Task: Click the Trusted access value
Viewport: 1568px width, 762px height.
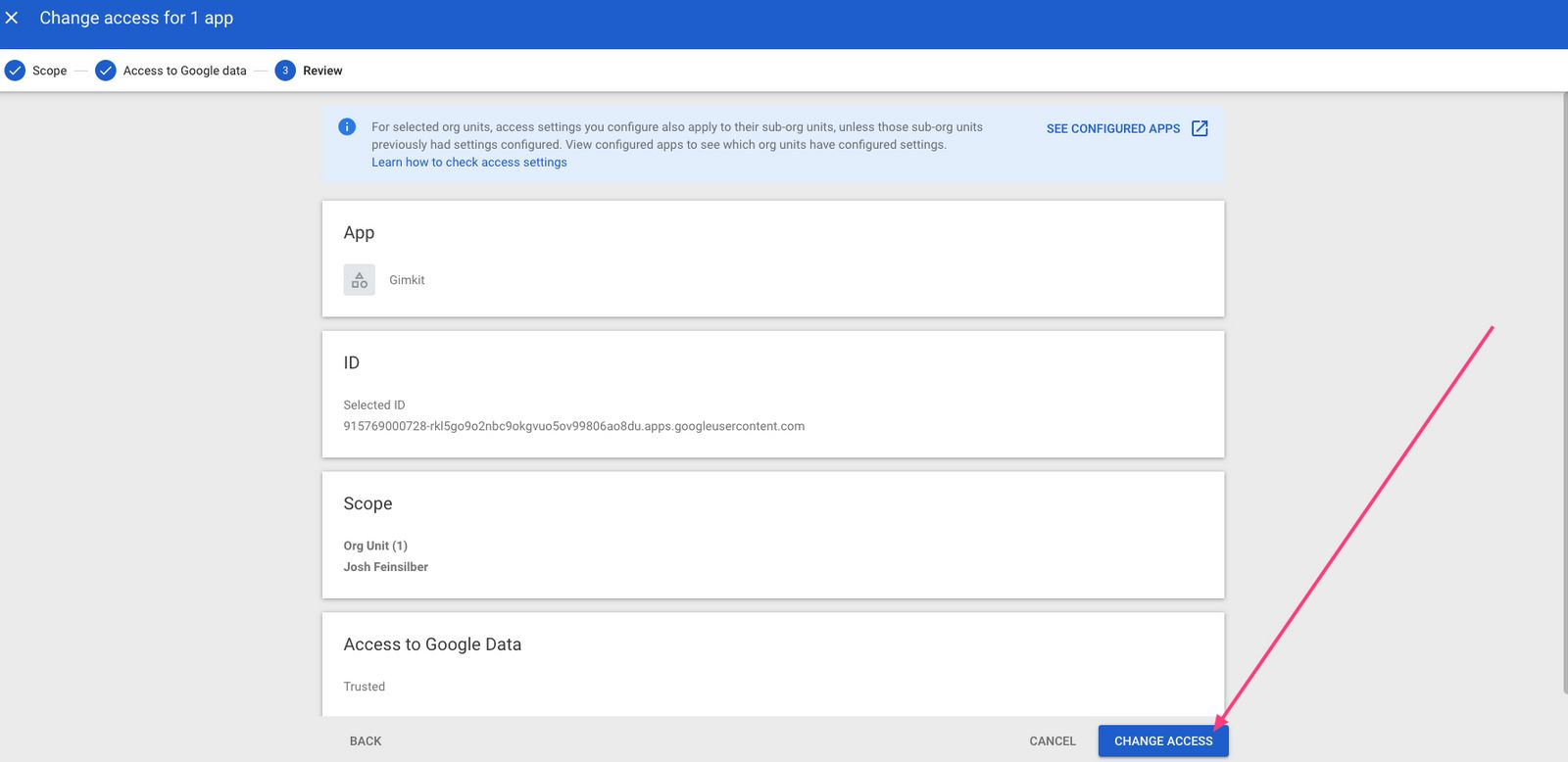Action: (365, 687)
